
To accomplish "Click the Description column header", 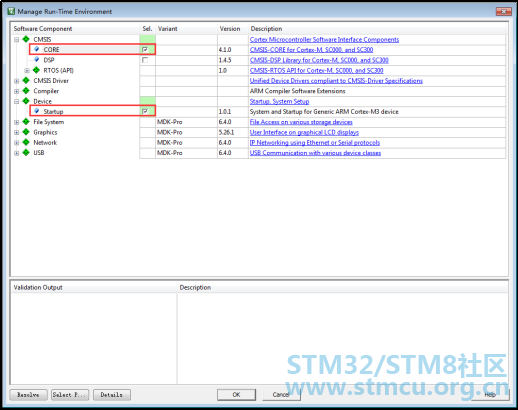I will 378,29.
